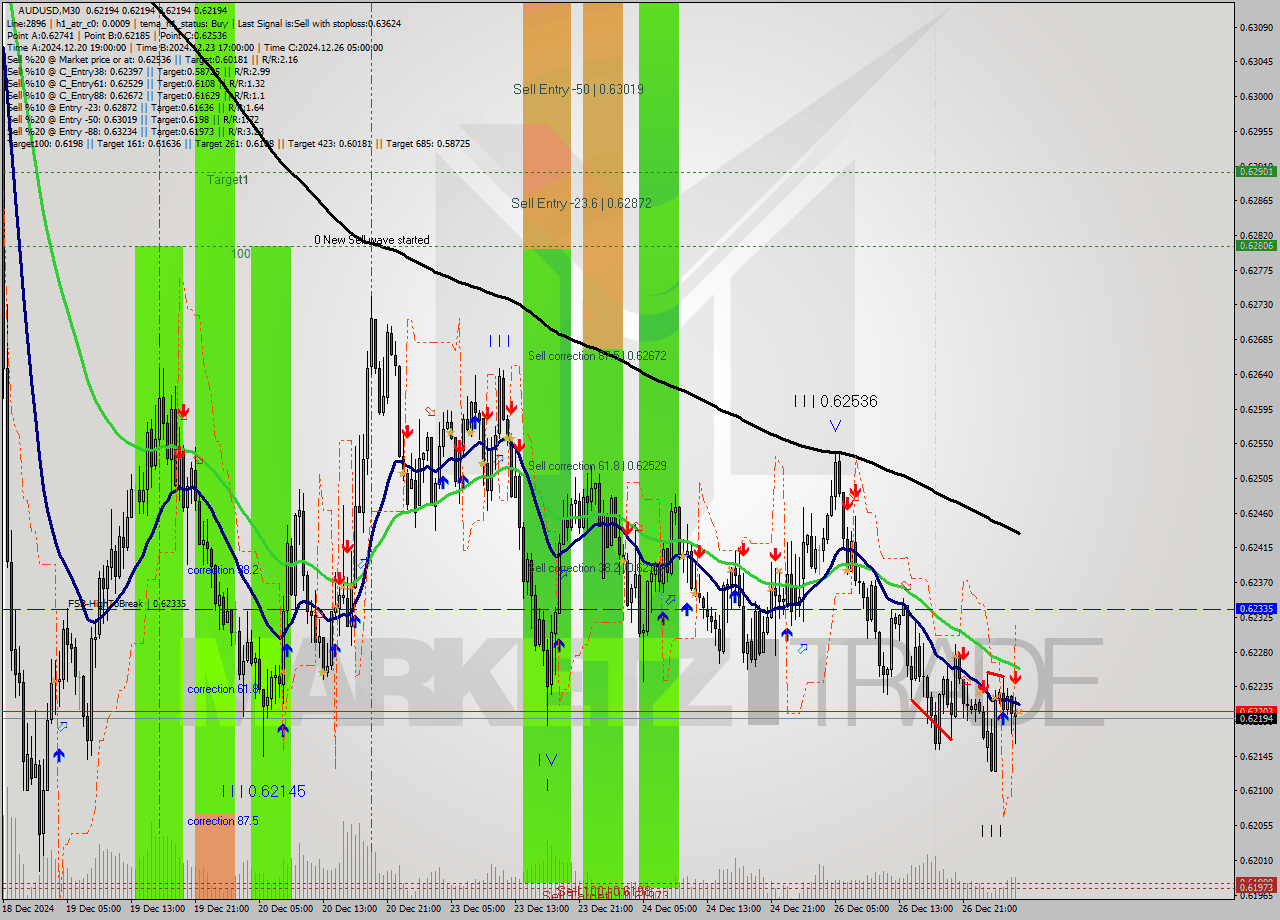Click the 0.62460 price axis label

pos(1256,513)
